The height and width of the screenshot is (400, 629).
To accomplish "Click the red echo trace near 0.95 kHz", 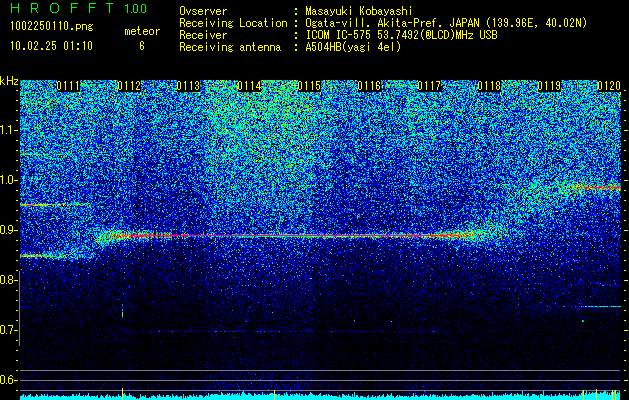I will click(x=54, y=205).
